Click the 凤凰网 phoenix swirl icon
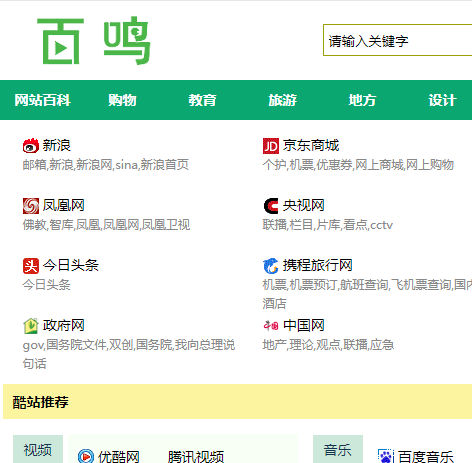 pyautogui.click(x=31, y=206)
